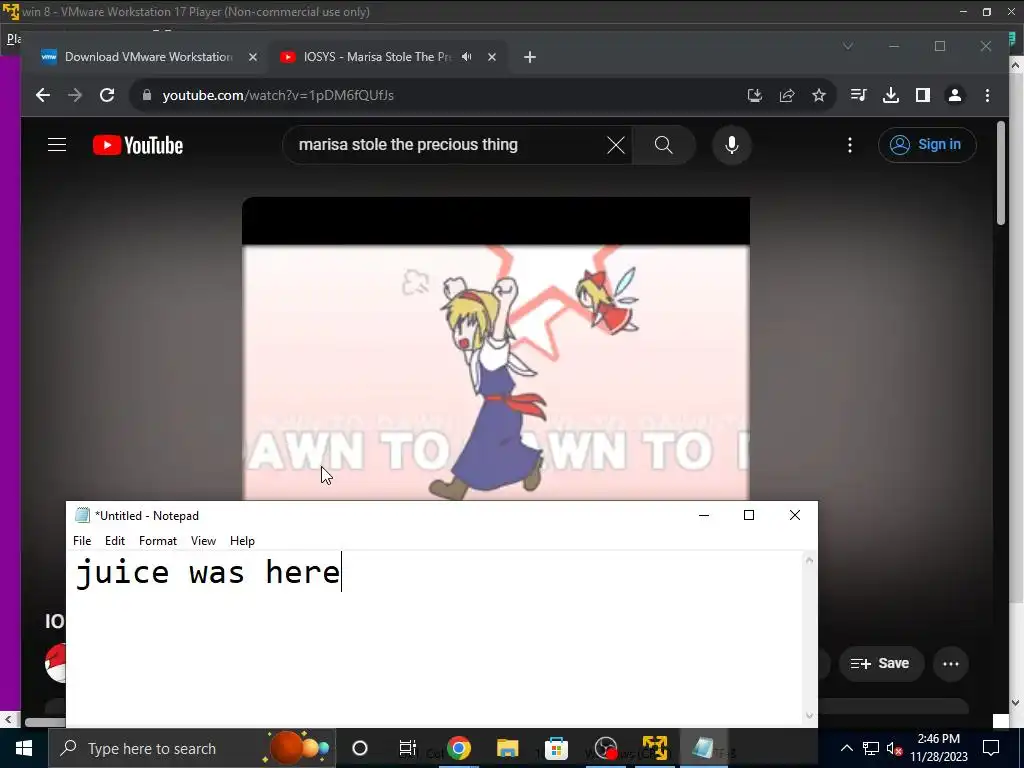Clear the YouTube search text
The image size is (1024, 768).
(x=616, y=145)
